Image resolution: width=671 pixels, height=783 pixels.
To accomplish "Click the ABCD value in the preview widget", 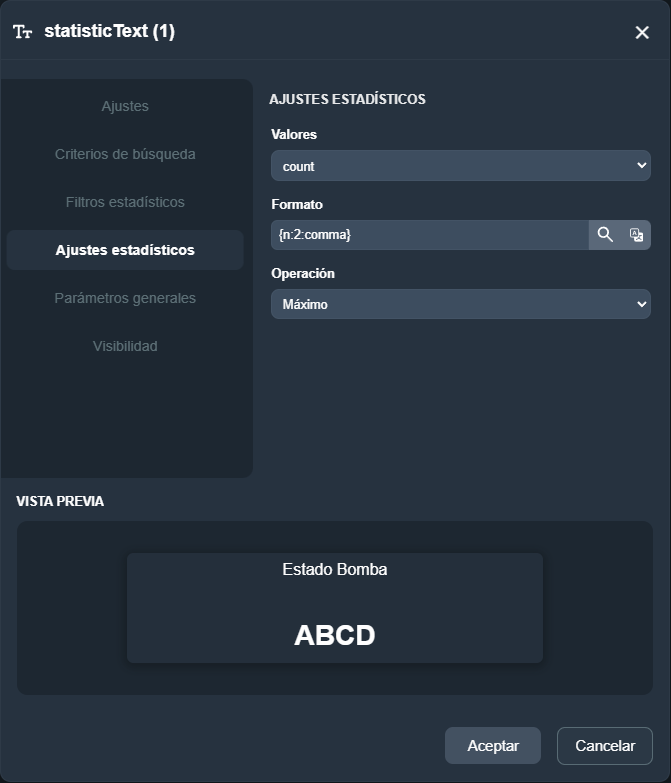I will [x=335, y=636].
